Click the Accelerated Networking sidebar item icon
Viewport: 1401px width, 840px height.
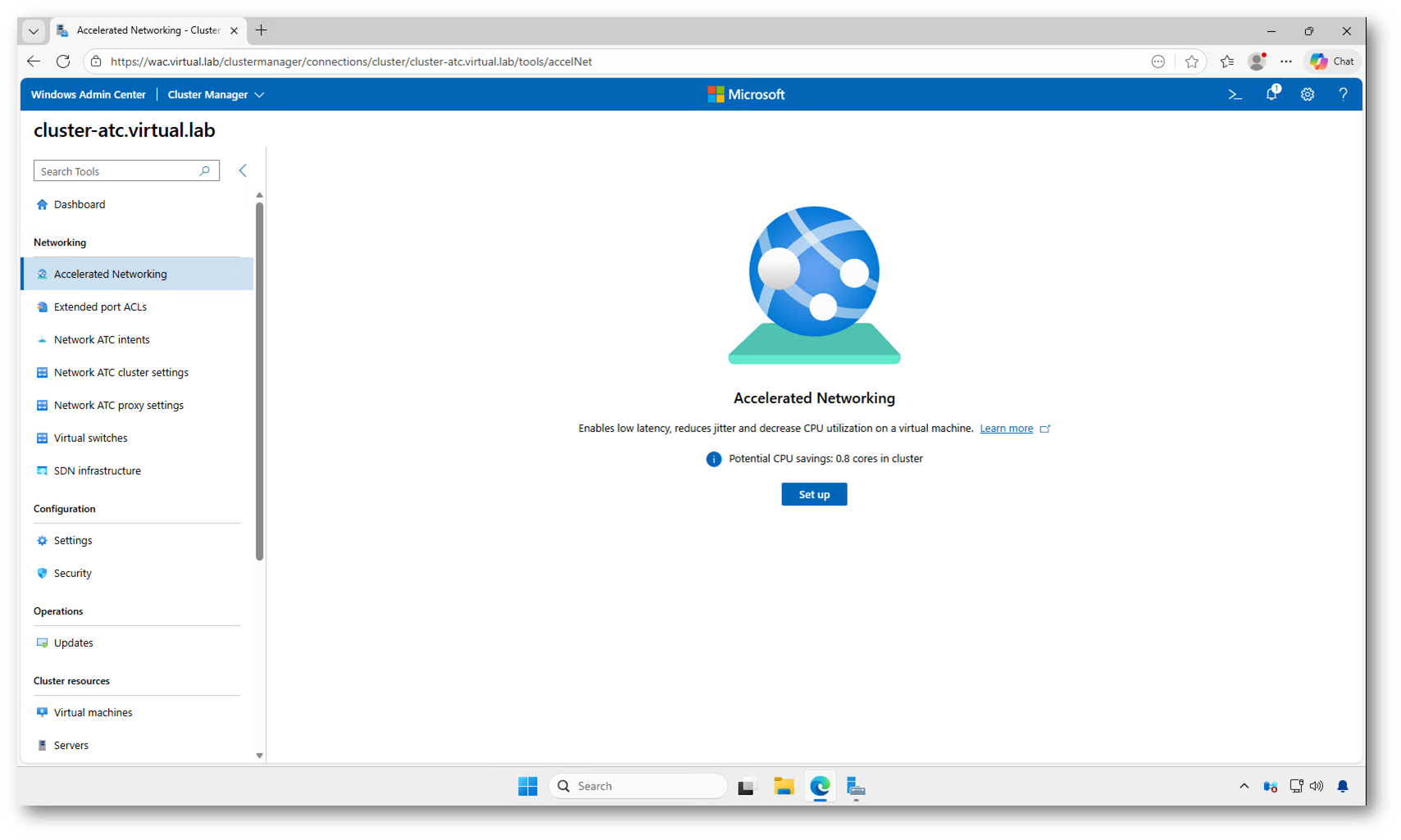(42, 274)
